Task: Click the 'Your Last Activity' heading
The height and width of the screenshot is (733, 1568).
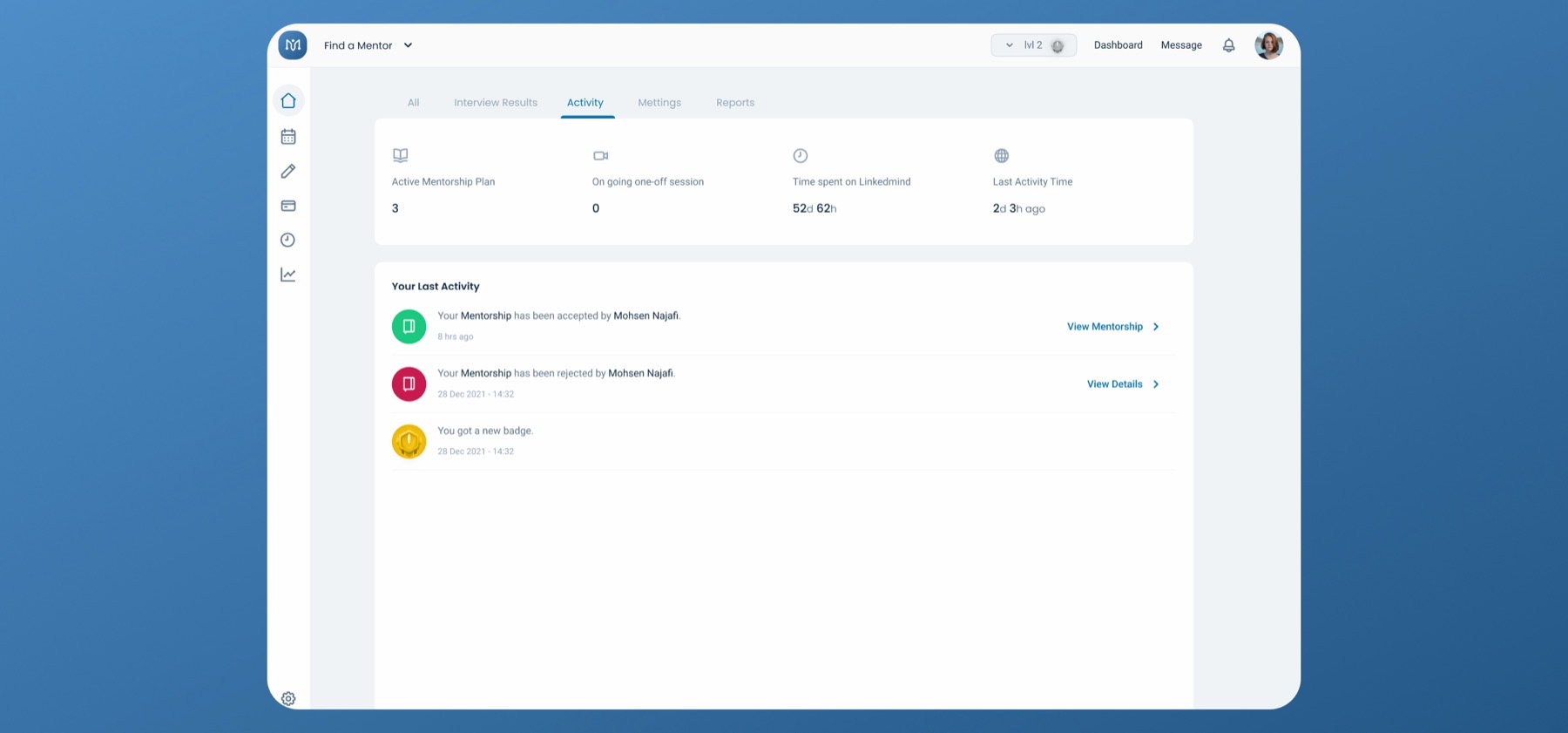Action: tap(436, 287)
